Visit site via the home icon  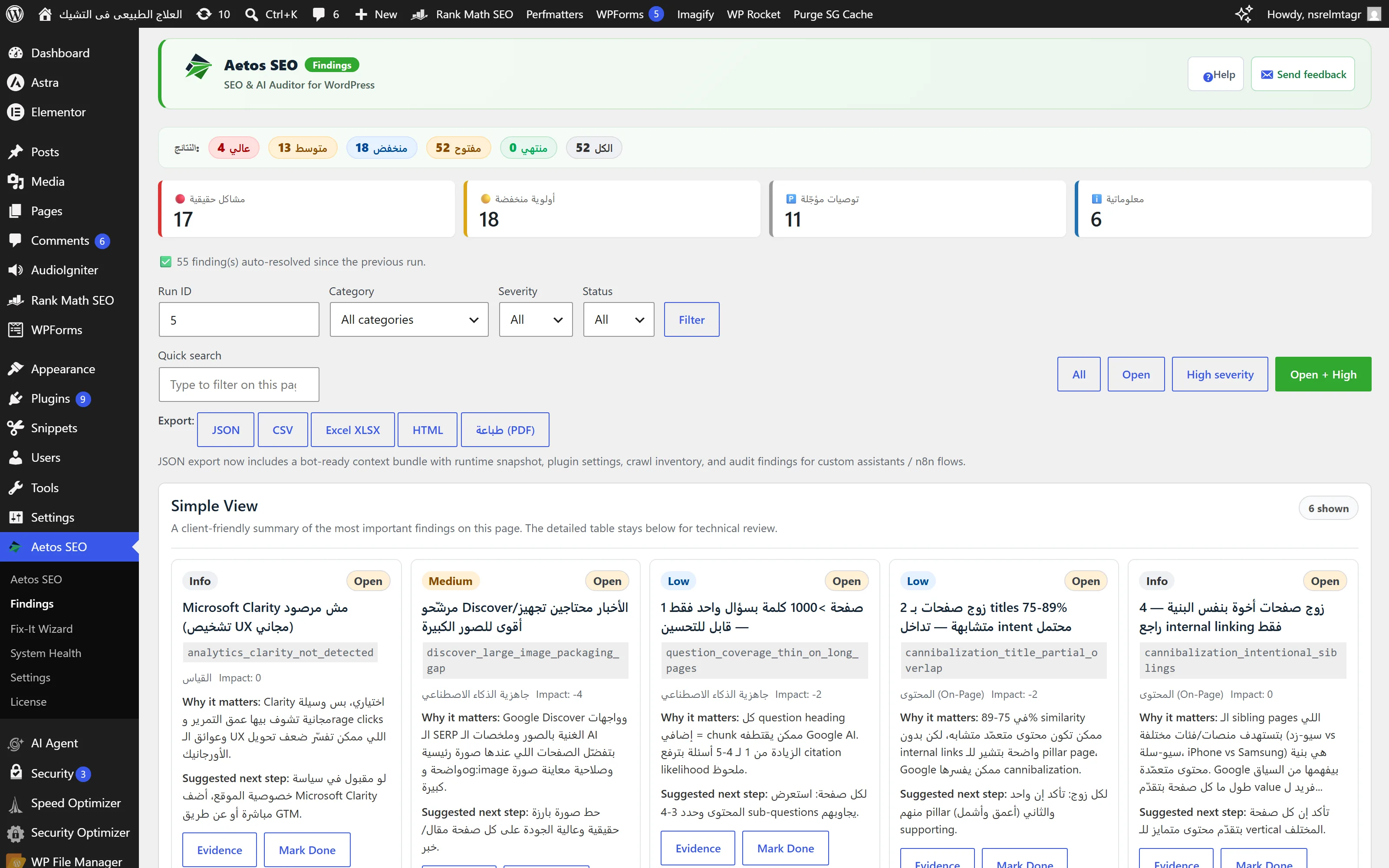pyautogui.click(x=45, y=14)
